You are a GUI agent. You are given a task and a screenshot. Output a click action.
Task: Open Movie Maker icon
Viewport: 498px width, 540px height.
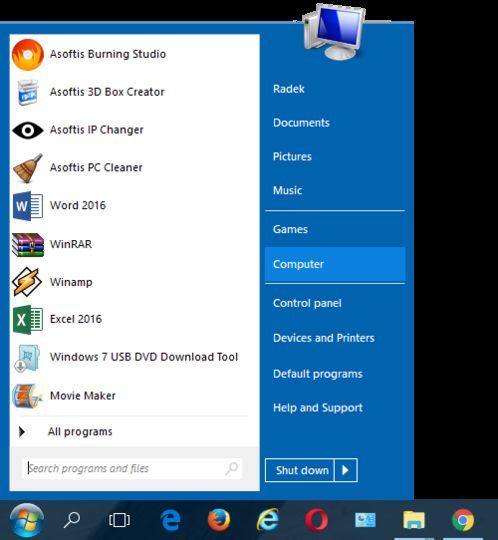(28, 396)
